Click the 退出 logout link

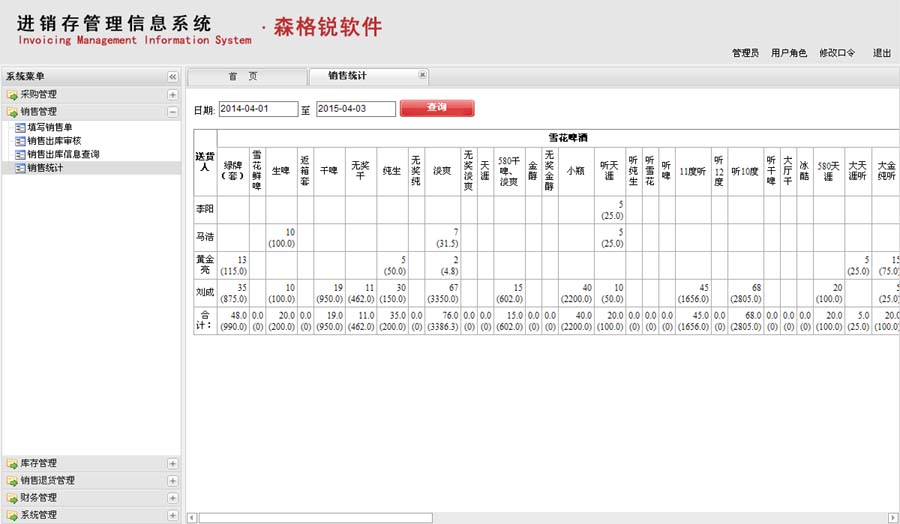tap(881, 53)
